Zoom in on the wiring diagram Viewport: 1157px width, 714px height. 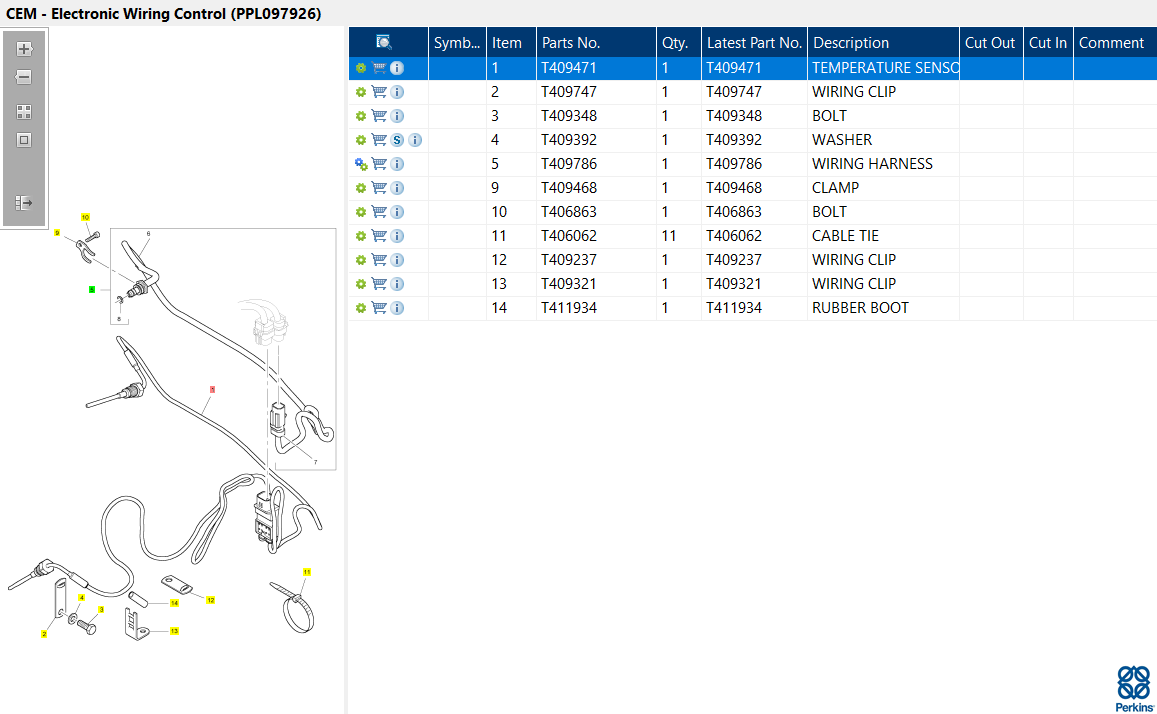pos(24,49)
